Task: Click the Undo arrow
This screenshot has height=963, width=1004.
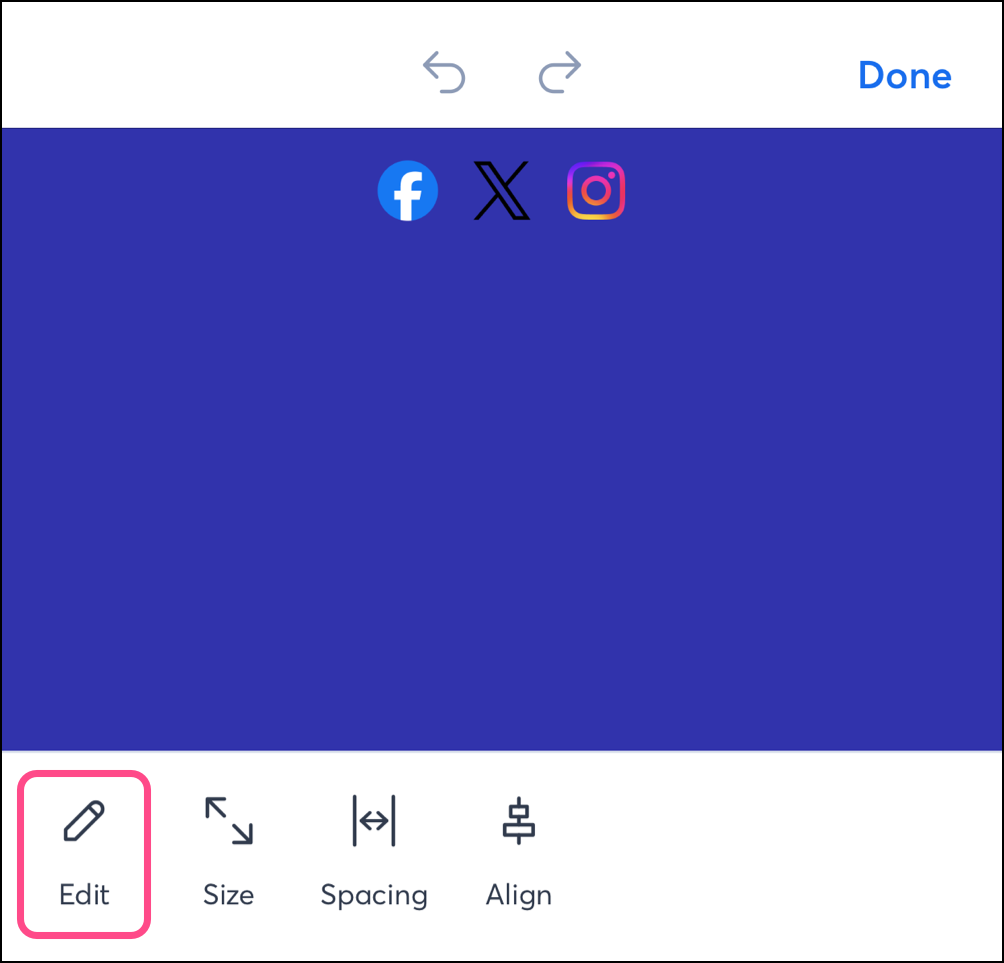Action: pyautogui.click(x=444, y=70)
